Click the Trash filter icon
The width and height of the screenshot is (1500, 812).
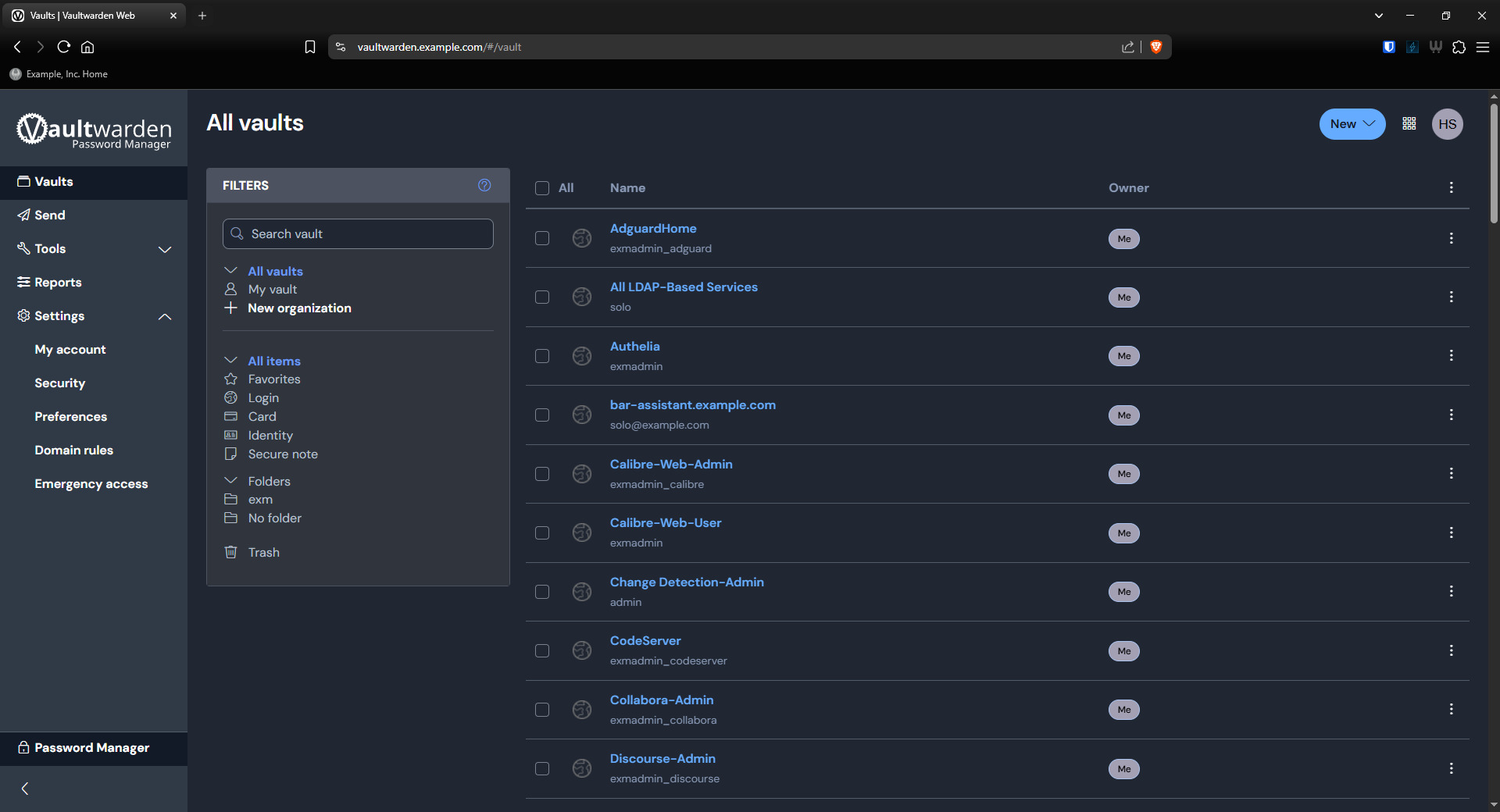[x=231, y=552]
